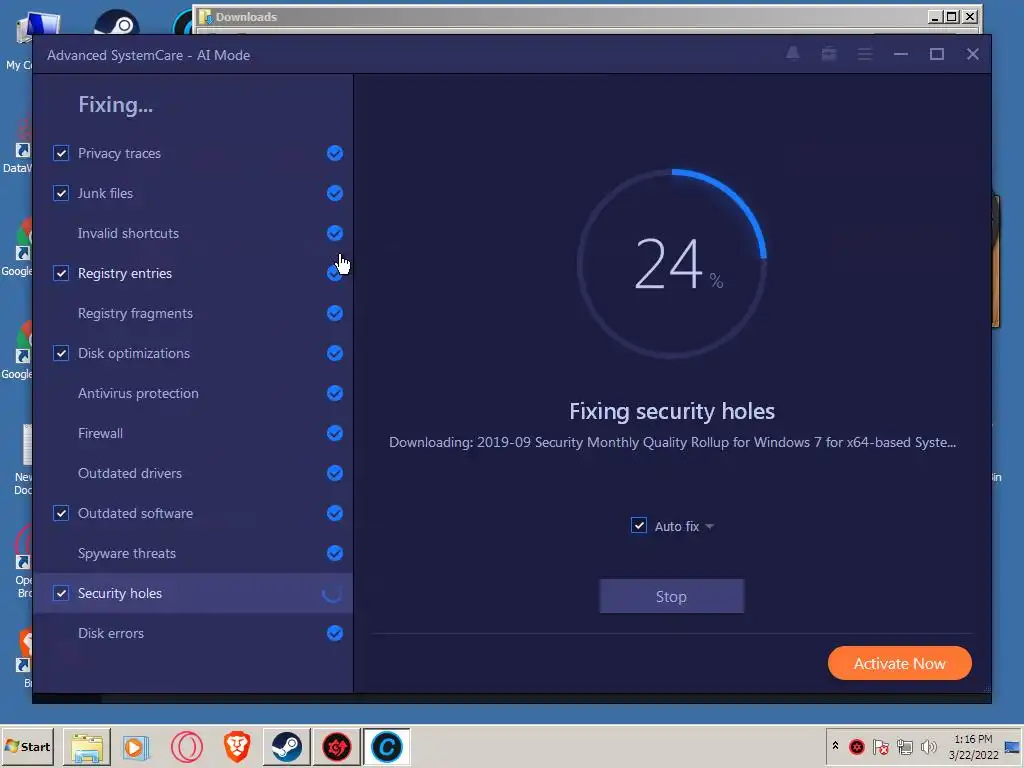Image resolution: width=1024 pixels, height=768 pixels.
Task: Open Opera browser from taskbar
Action: [187, 746]
